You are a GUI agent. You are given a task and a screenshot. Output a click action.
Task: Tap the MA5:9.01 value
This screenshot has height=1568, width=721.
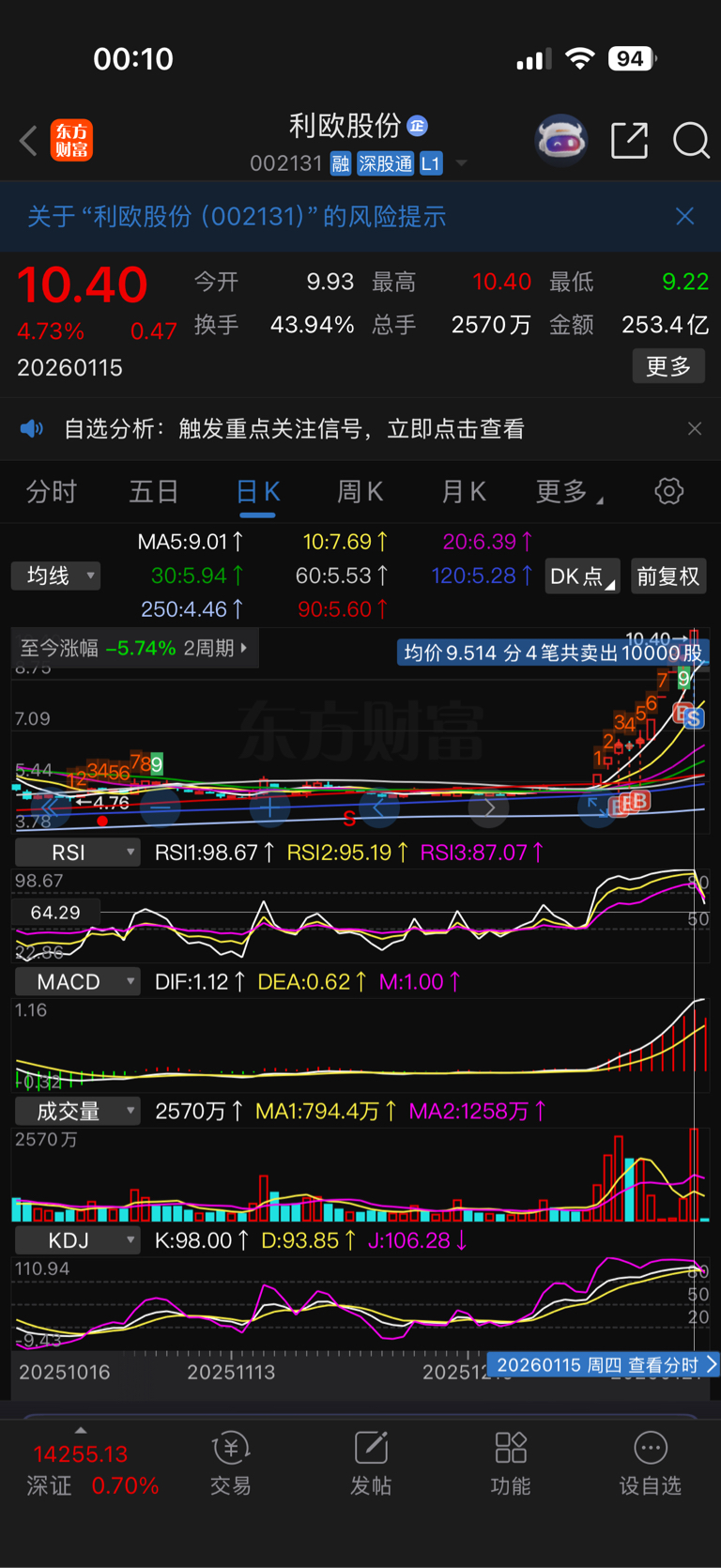[x=191, y=542]
